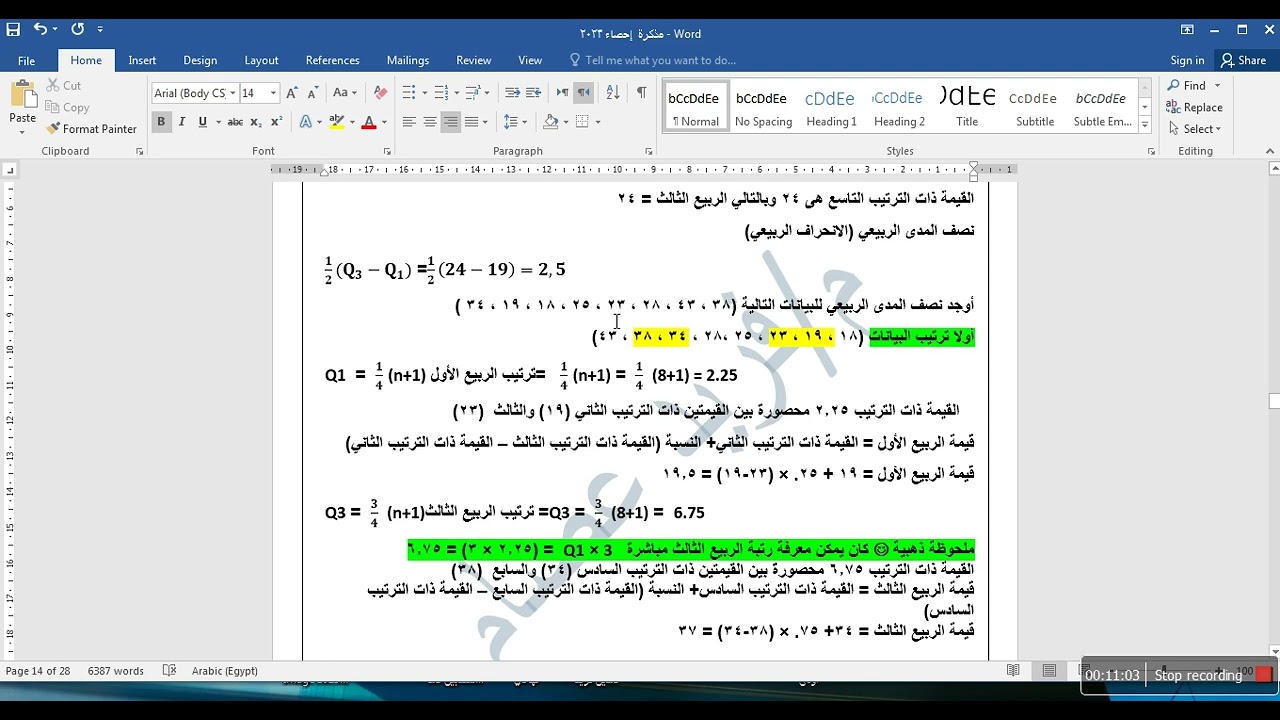The image size is (1280, 720).
Task: Activate the Format Painter
Action: tap(91, 129)
